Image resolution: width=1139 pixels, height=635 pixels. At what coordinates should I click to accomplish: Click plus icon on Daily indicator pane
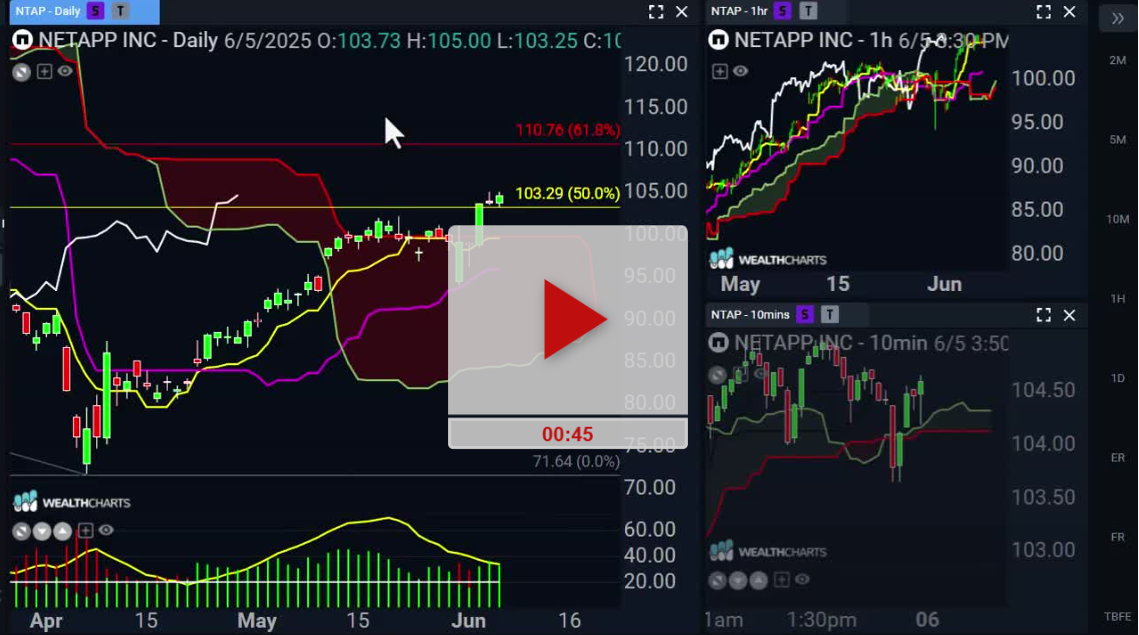pyautogui.click(x=85, y=530)
